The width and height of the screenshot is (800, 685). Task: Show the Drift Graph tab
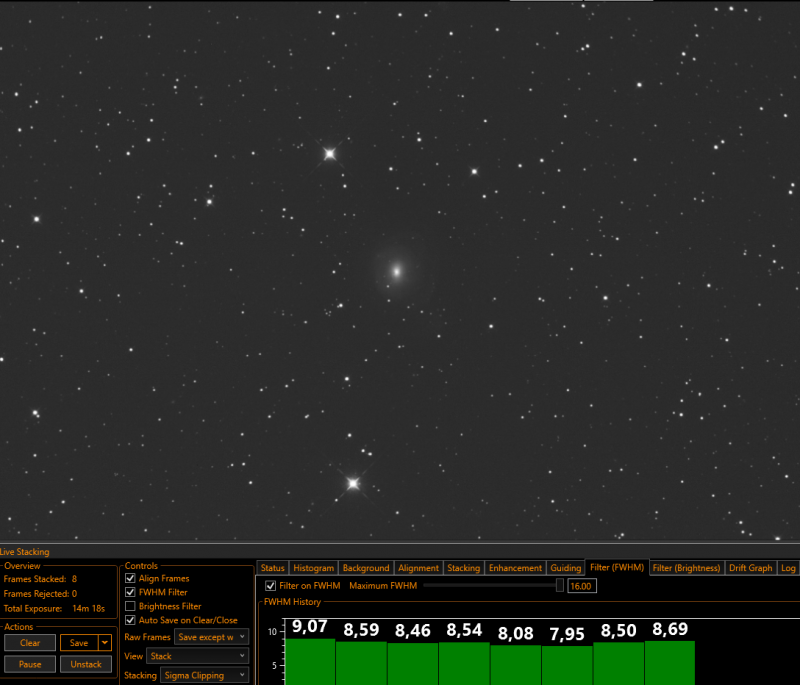(751, 568)
